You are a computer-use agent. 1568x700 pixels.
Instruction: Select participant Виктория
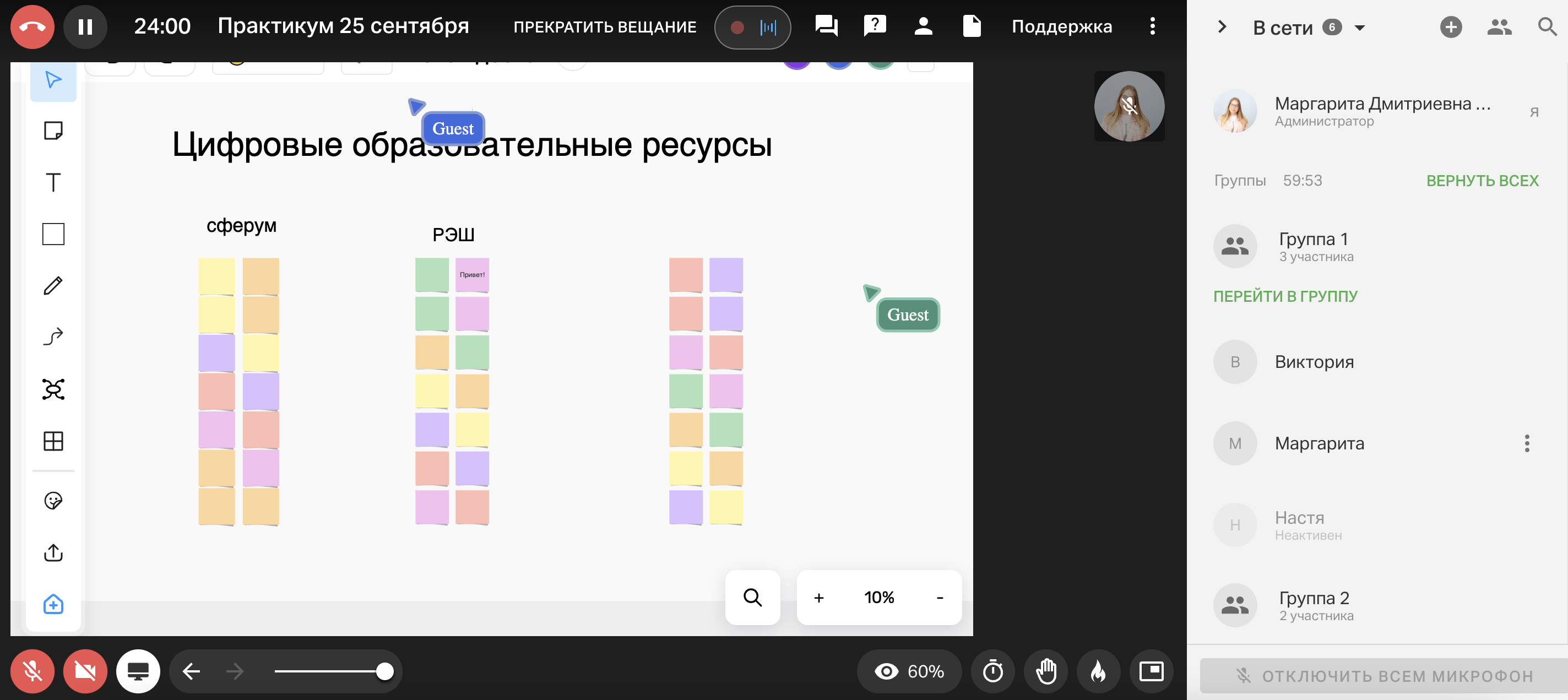click(x=1377, y=361)
